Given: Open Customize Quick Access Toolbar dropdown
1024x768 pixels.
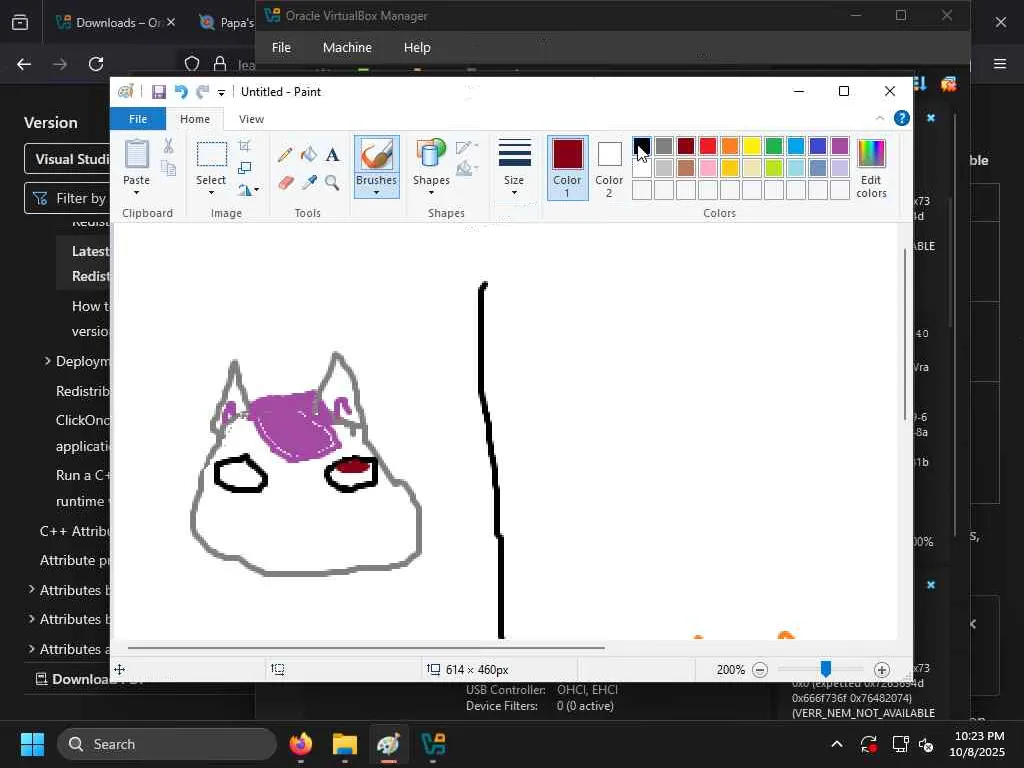Looking at the screenshot, I should tap(221, 93).
